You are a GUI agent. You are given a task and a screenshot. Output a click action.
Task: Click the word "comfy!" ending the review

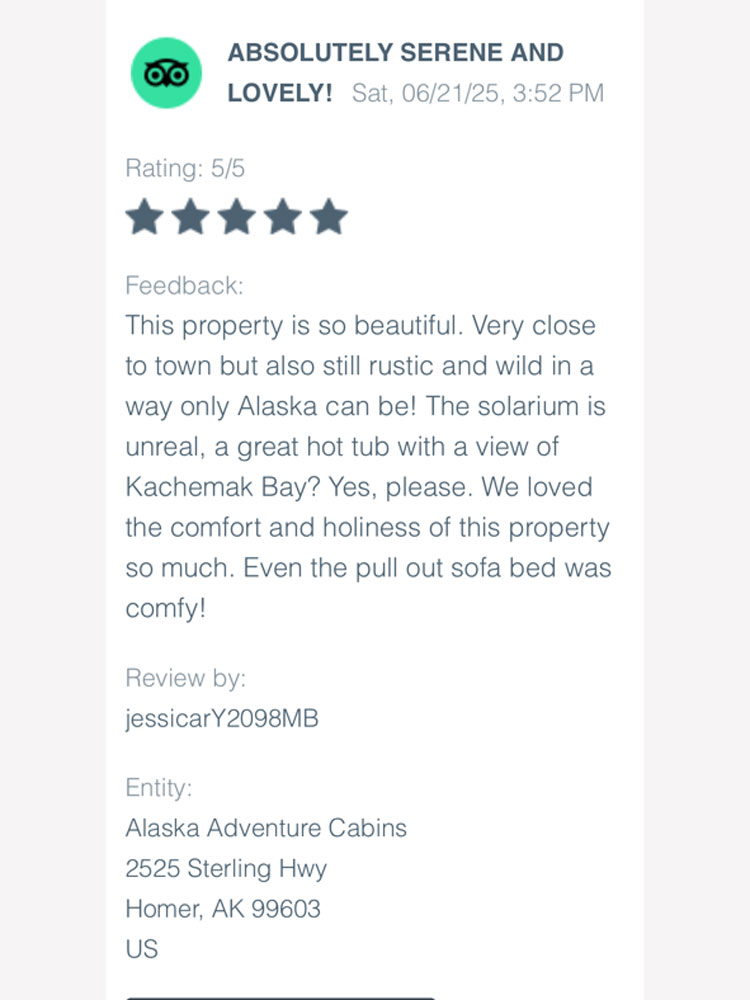[165, 609]
